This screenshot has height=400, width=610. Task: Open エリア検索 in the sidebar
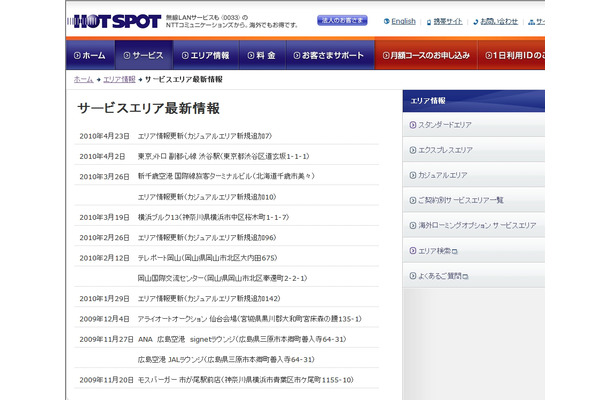tap(473, 251)
